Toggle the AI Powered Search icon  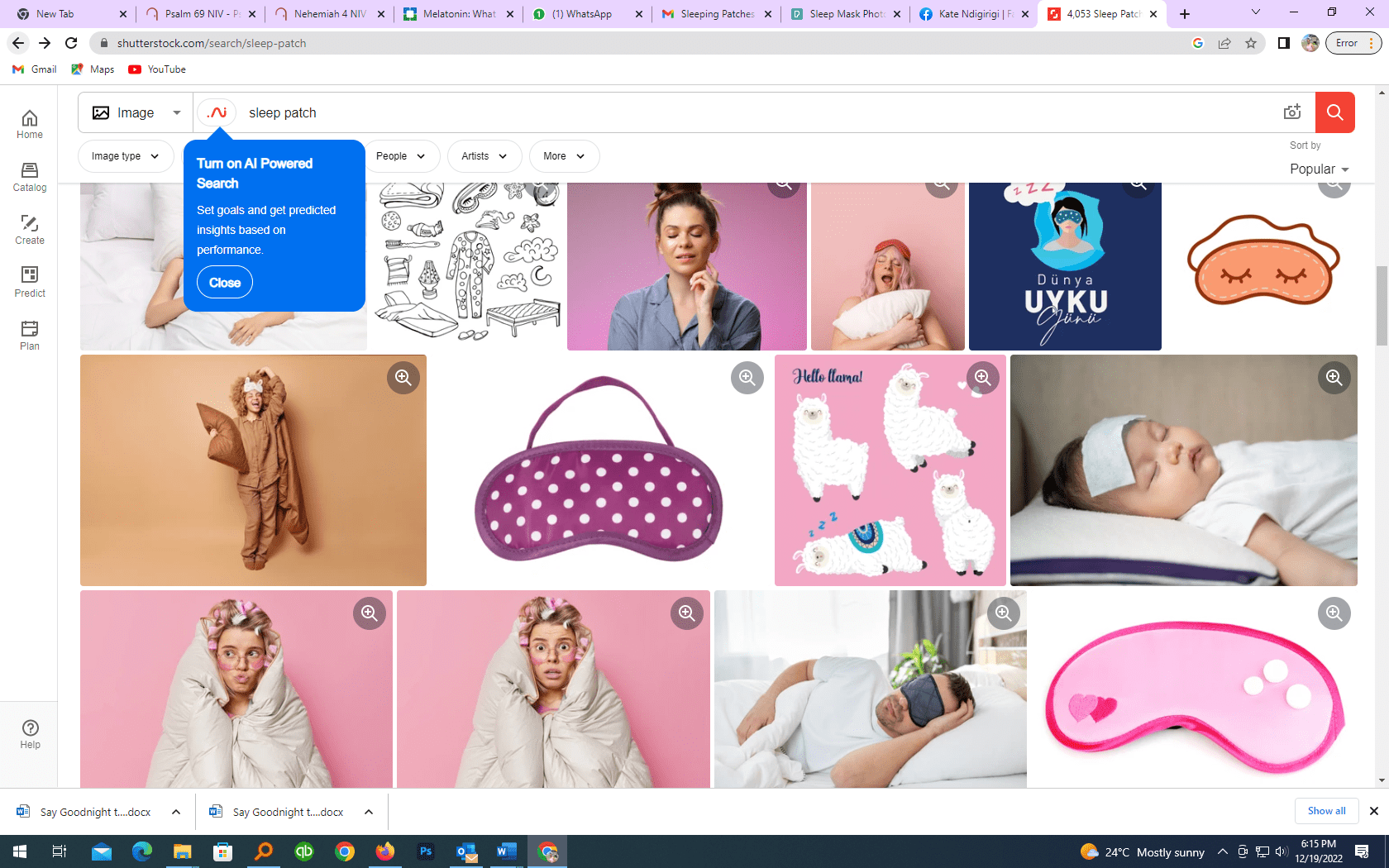tap(217, 112)
